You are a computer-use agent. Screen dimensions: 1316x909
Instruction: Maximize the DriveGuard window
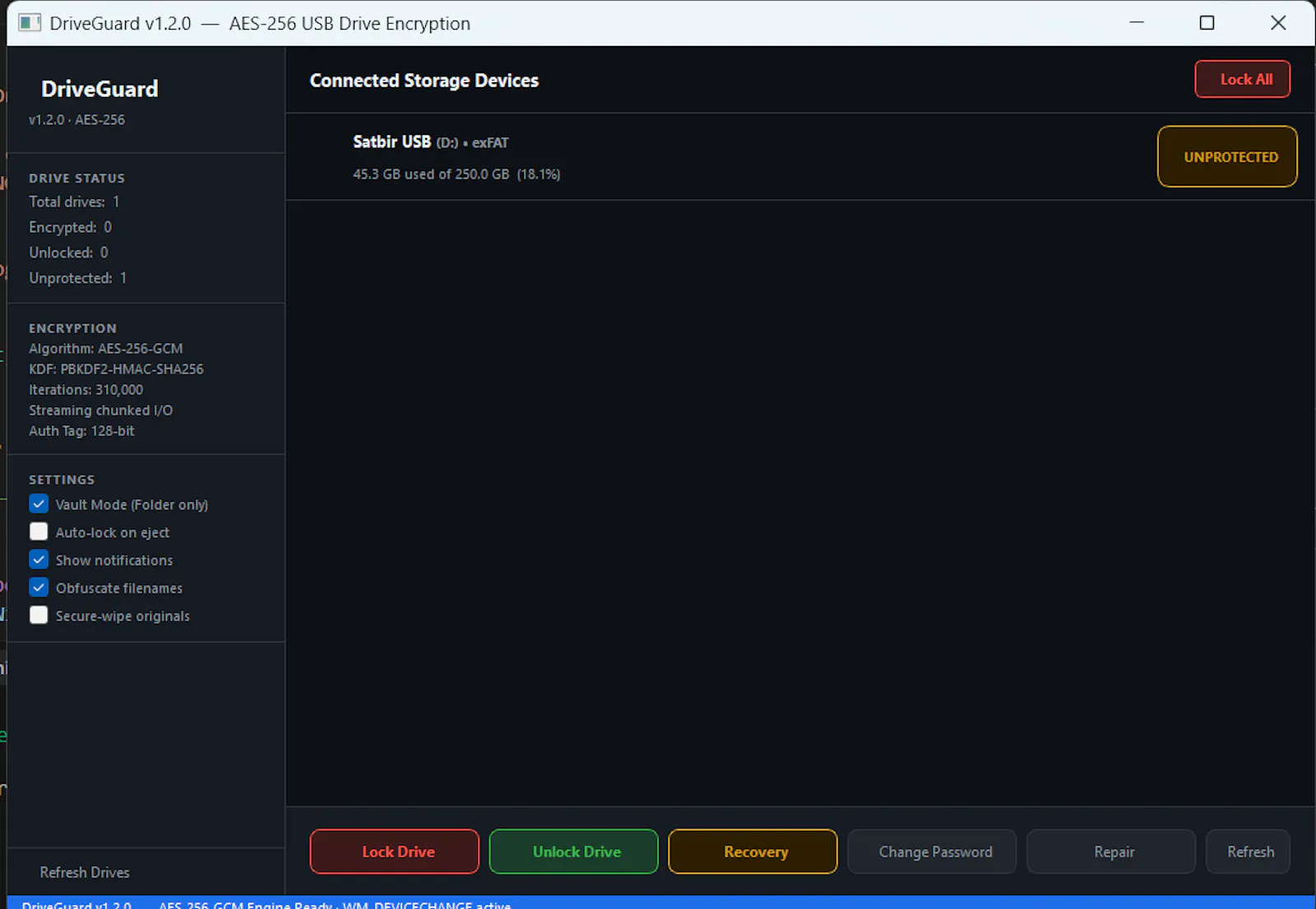pos(1207,23)
